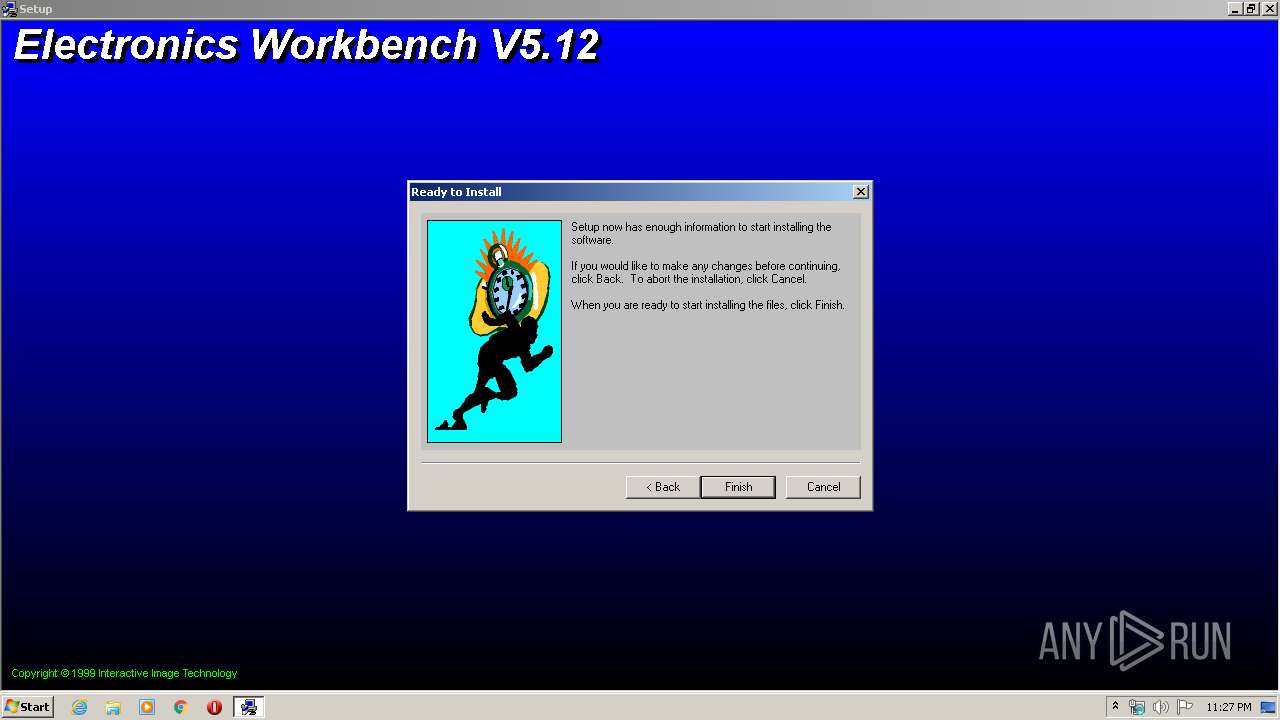
Task: Click the Copyright 1999 Interactive Image text
Action: [124, 673]
